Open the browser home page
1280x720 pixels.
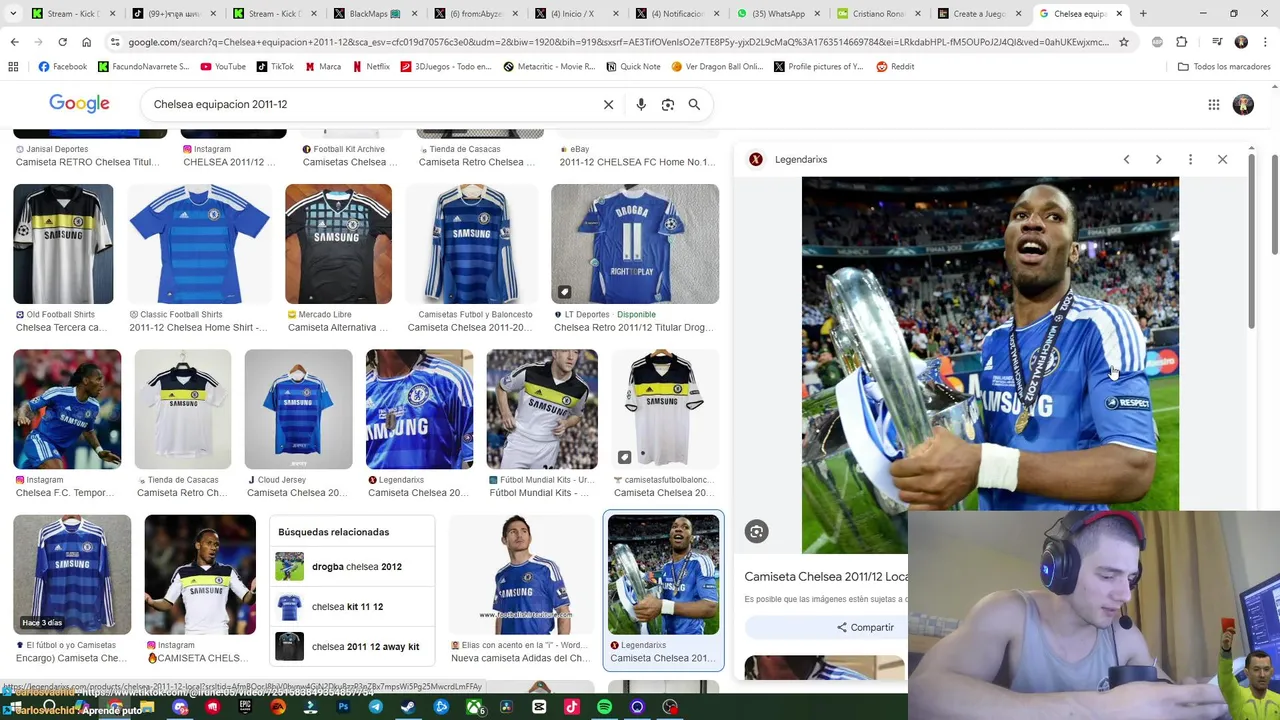pyautogui.click(x=86, y=42)
